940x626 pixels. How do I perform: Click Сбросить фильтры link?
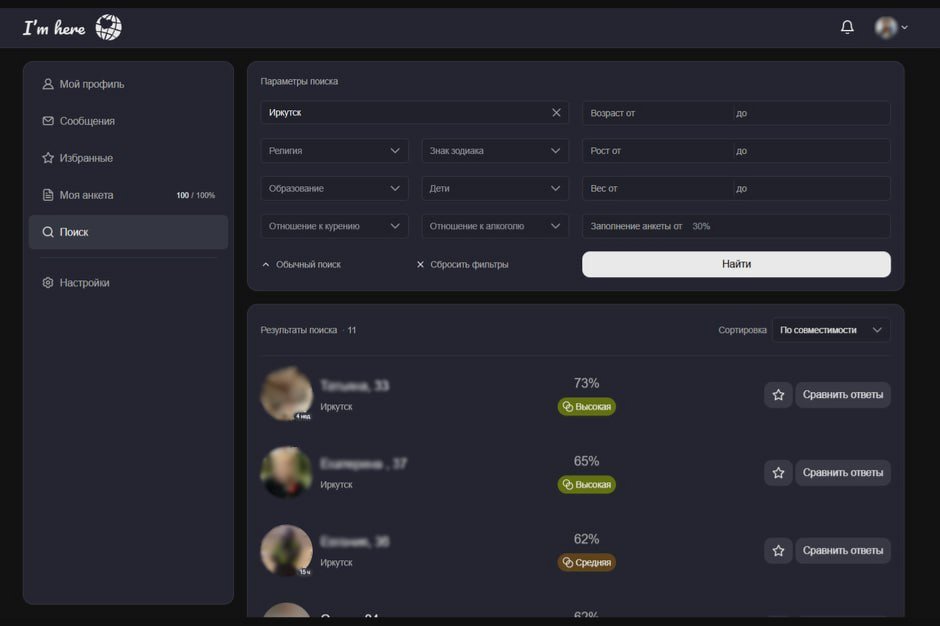[462, 264]
